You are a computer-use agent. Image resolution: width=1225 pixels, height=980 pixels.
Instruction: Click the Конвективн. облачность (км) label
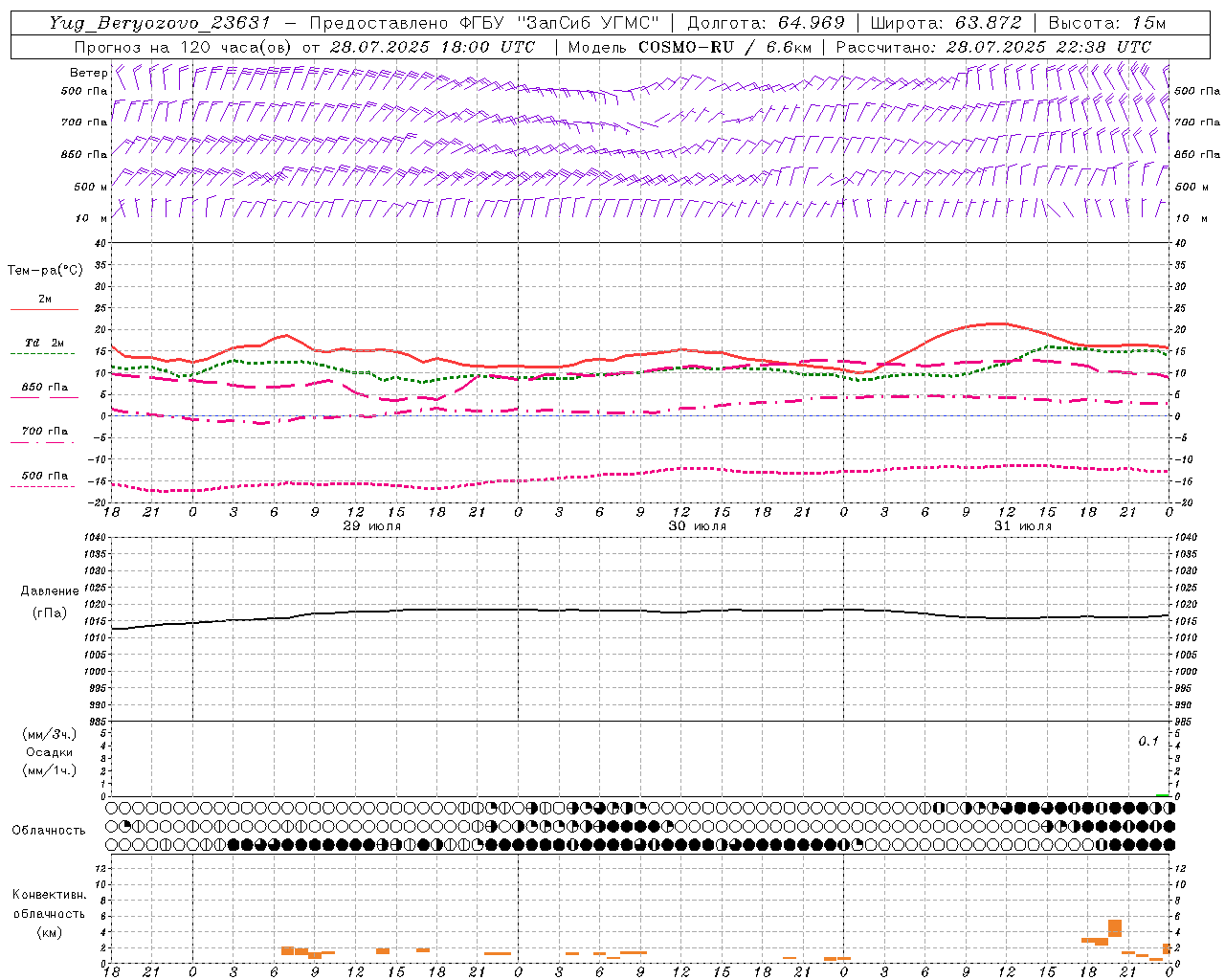tap(49, 913)
